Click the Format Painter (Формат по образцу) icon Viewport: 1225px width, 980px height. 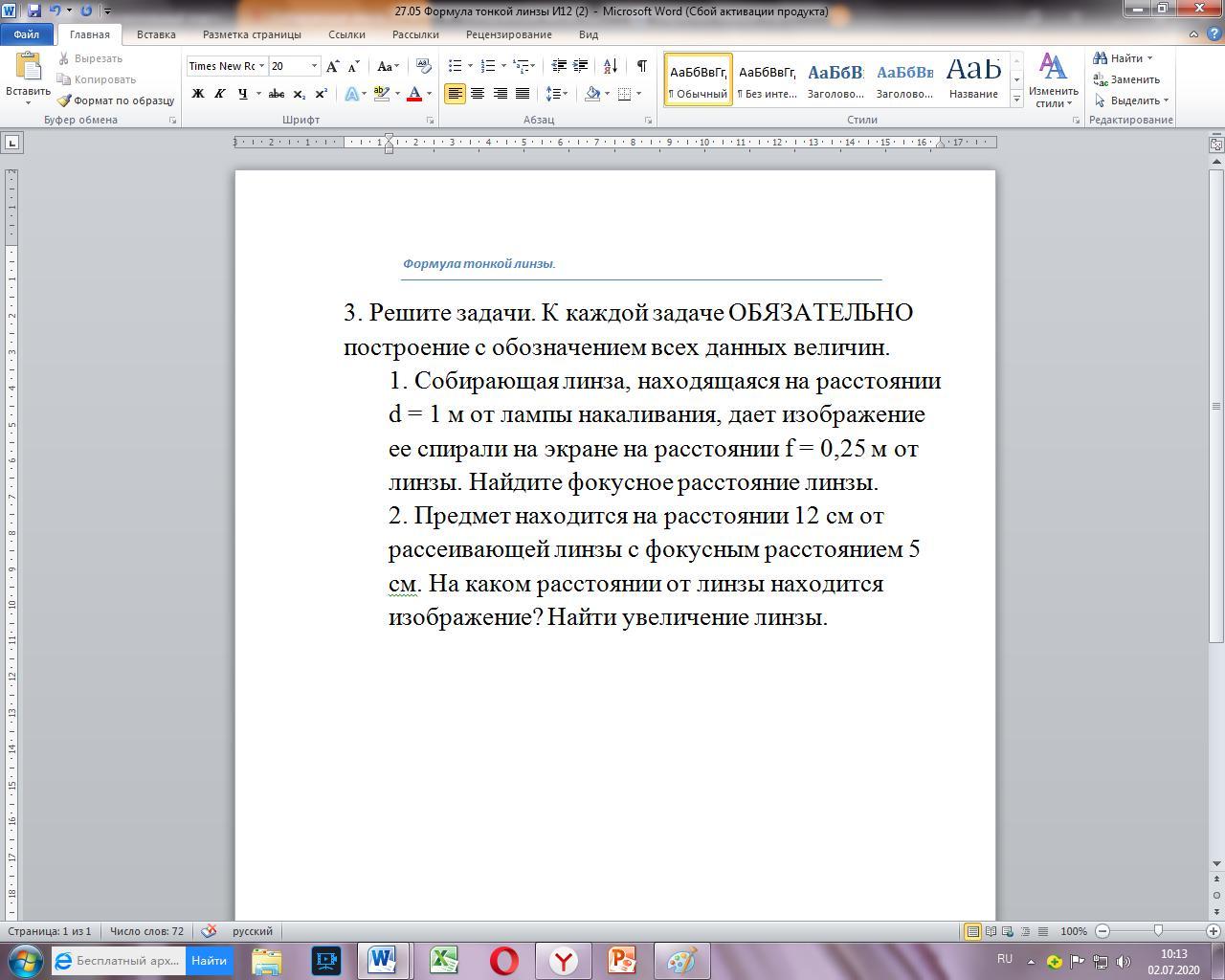(x=64, y=100)
